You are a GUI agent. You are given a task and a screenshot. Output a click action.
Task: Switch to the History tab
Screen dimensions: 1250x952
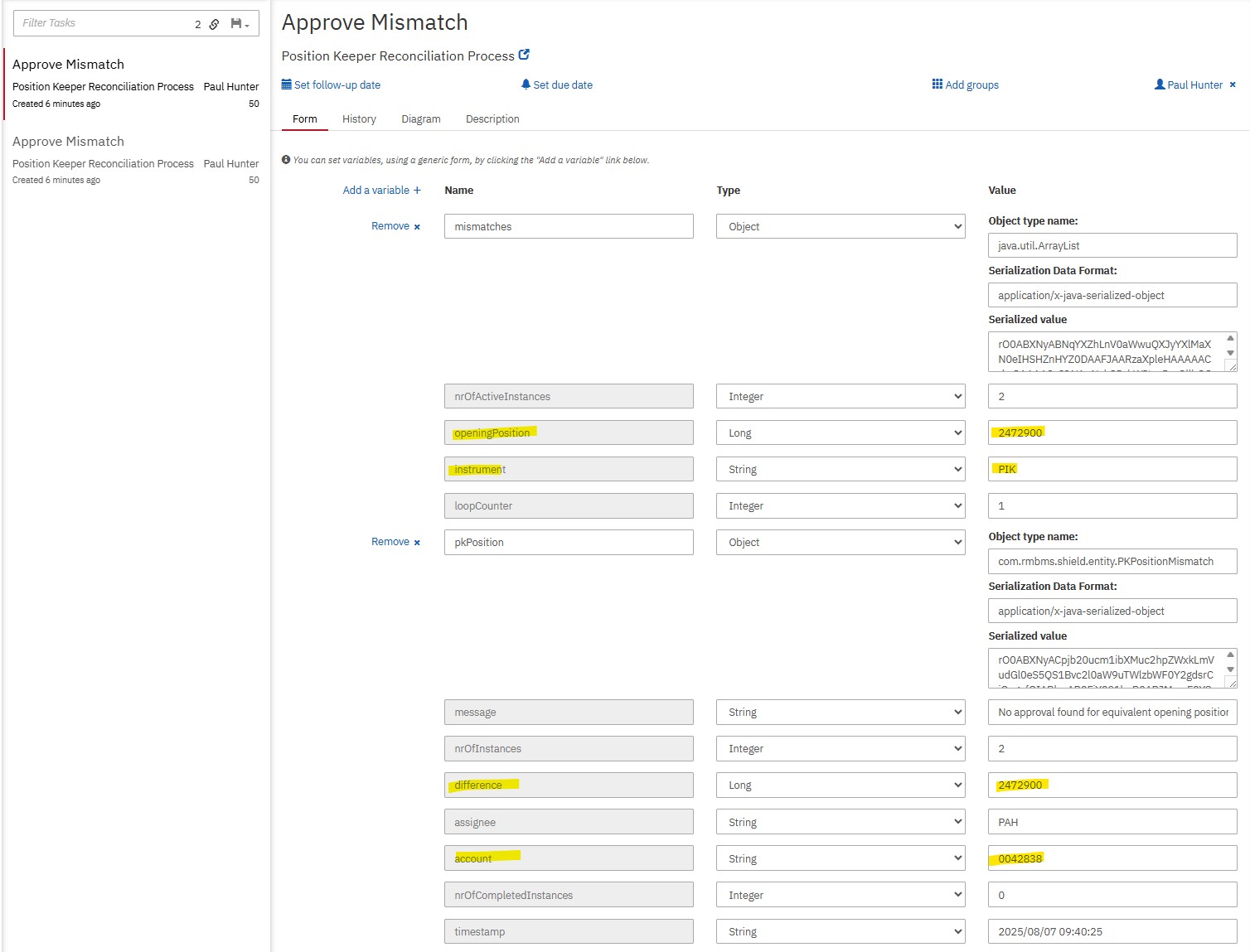point(359,119)
